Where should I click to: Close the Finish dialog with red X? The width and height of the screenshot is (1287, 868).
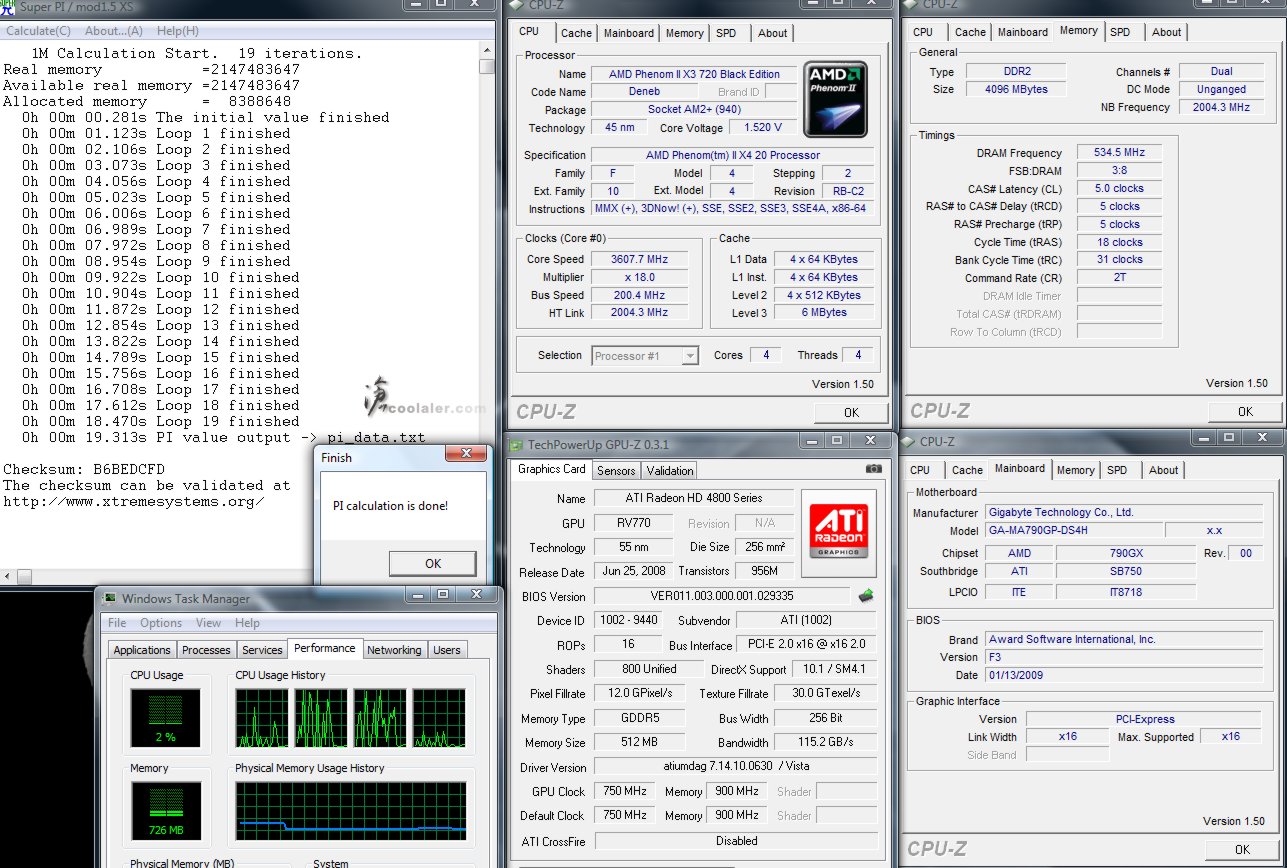click(466, 454)
